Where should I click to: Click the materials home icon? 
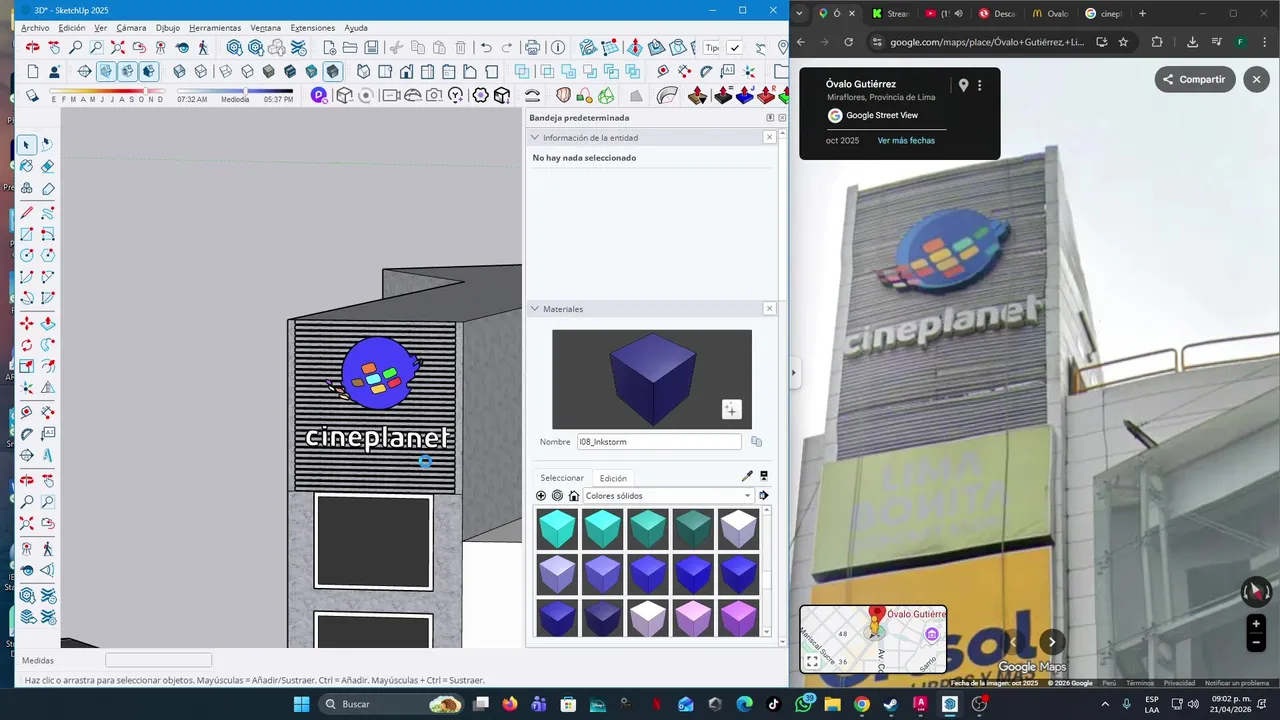click(574, 496)
